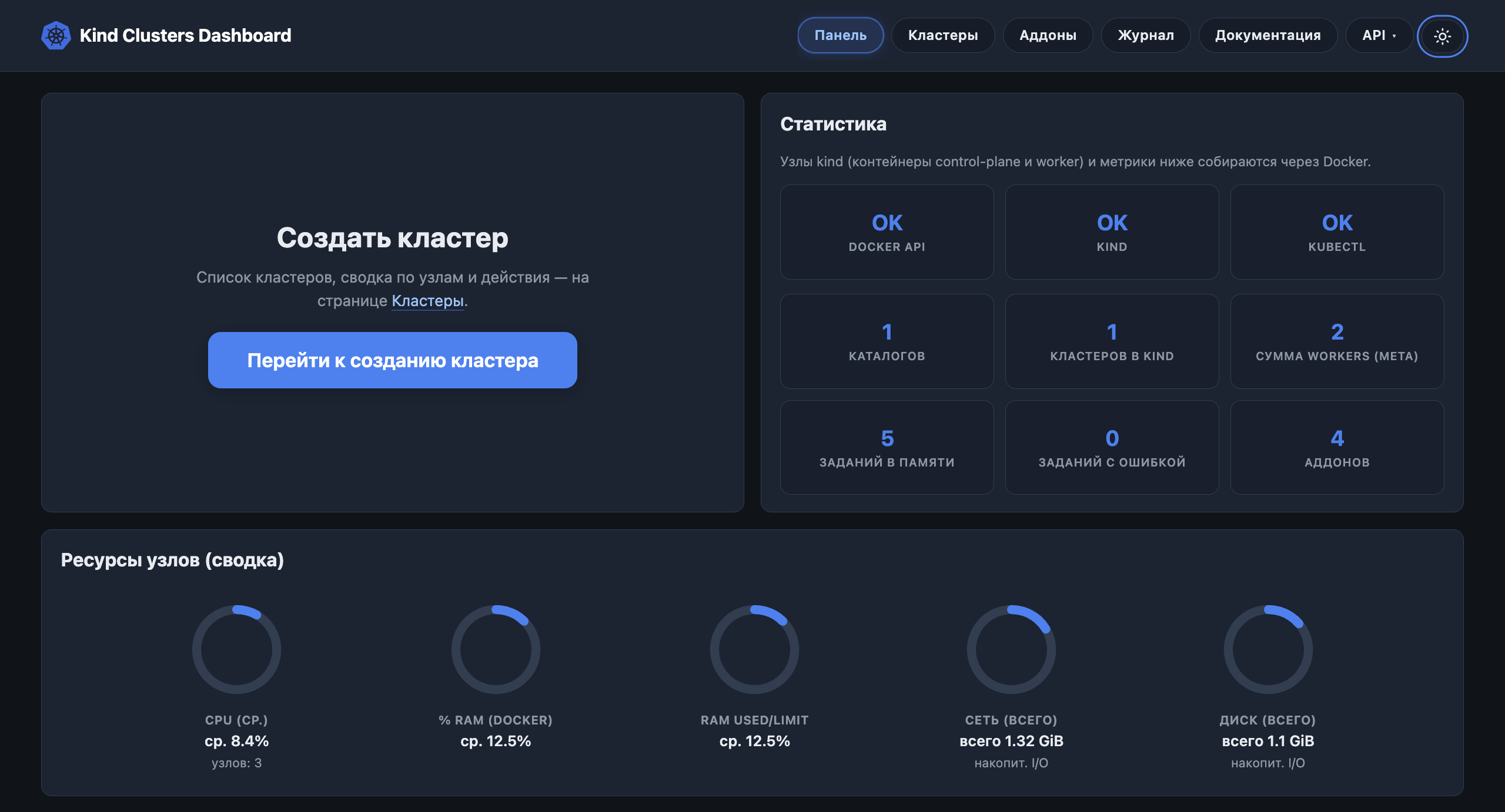Select the Kubectl OK status card
Viewport: 1505px width, 812px height.
coord(1337,232)
